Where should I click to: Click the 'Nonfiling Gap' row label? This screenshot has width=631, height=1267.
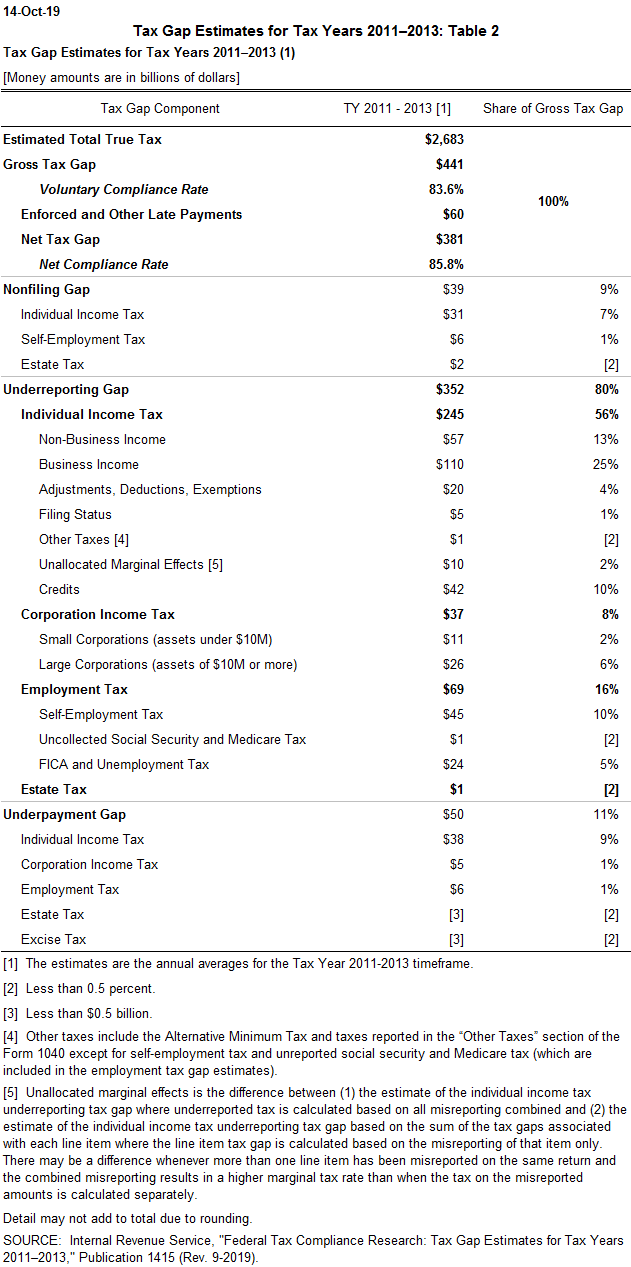point(47,289)
